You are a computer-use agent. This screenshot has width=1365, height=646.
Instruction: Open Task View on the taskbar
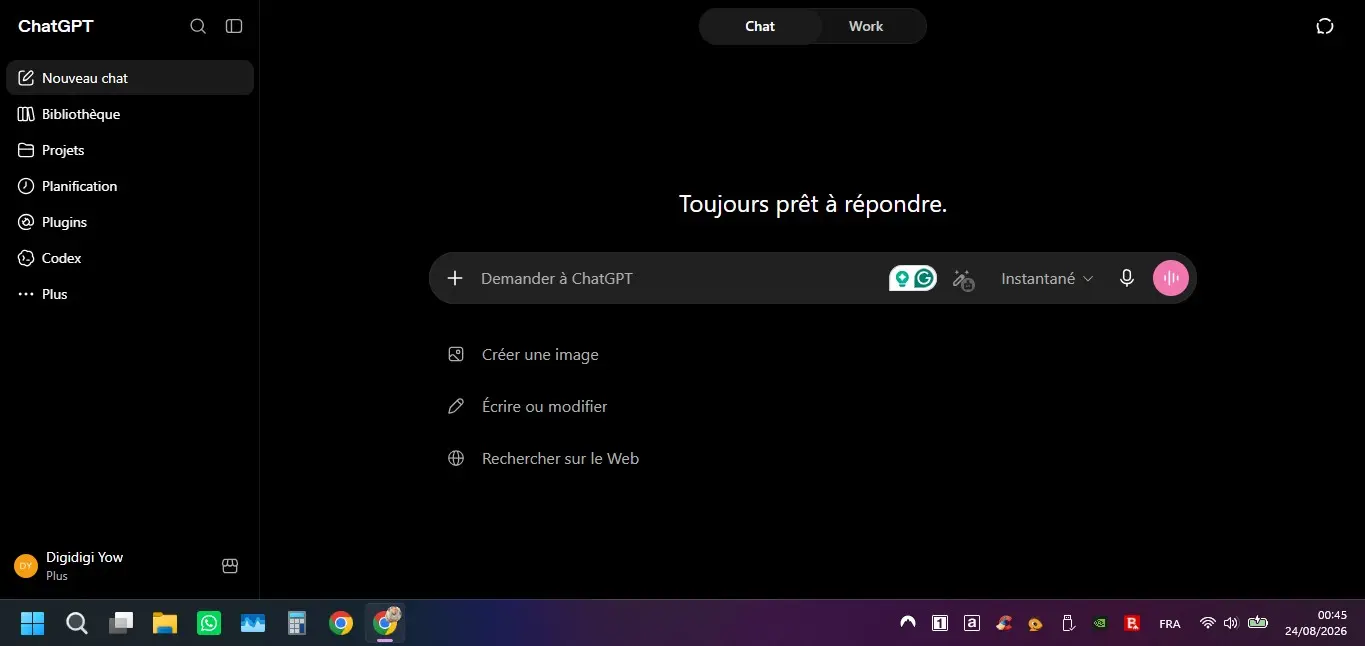coord(121,623)
